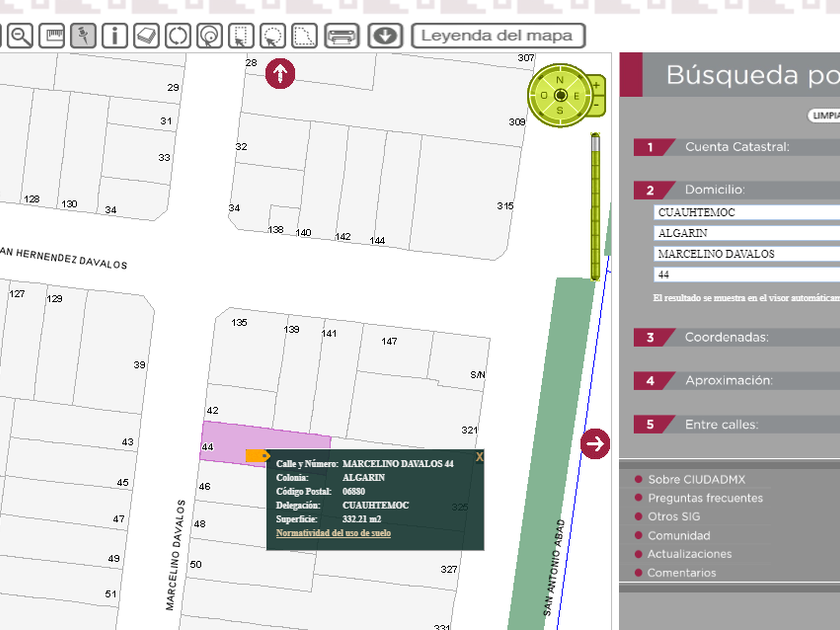
Task: Open Leyenda del mapa
Action: click(x=498, y=36)
